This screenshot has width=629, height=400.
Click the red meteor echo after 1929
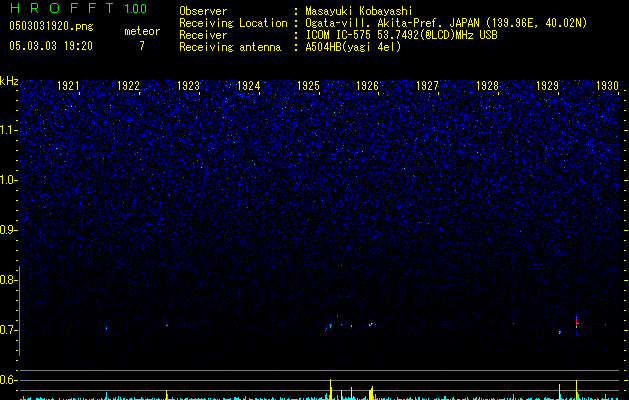click(576, 322)
